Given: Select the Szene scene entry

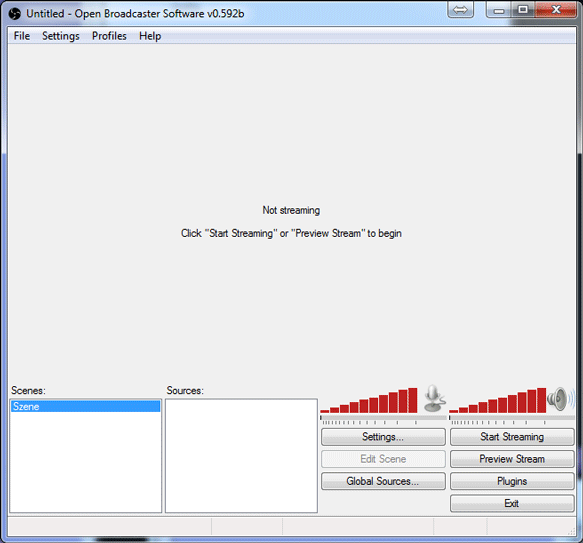Looking at the screenshot, I should (x=86, y=407).
